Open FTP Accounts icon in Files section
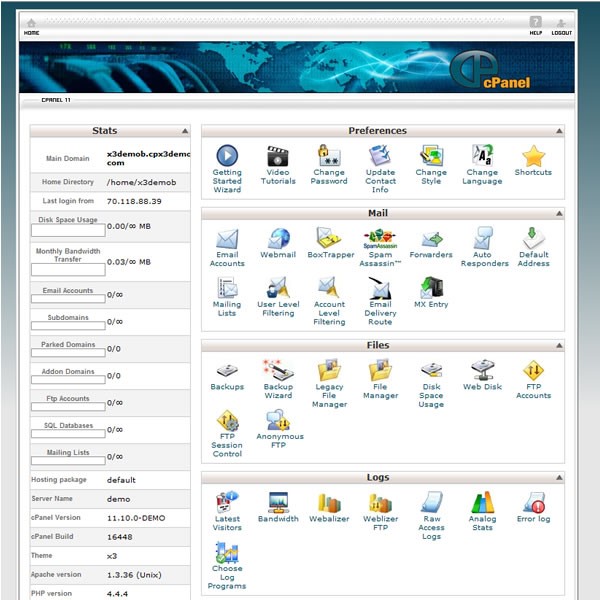Screen dimensions: 600x600 pos(533,370)
